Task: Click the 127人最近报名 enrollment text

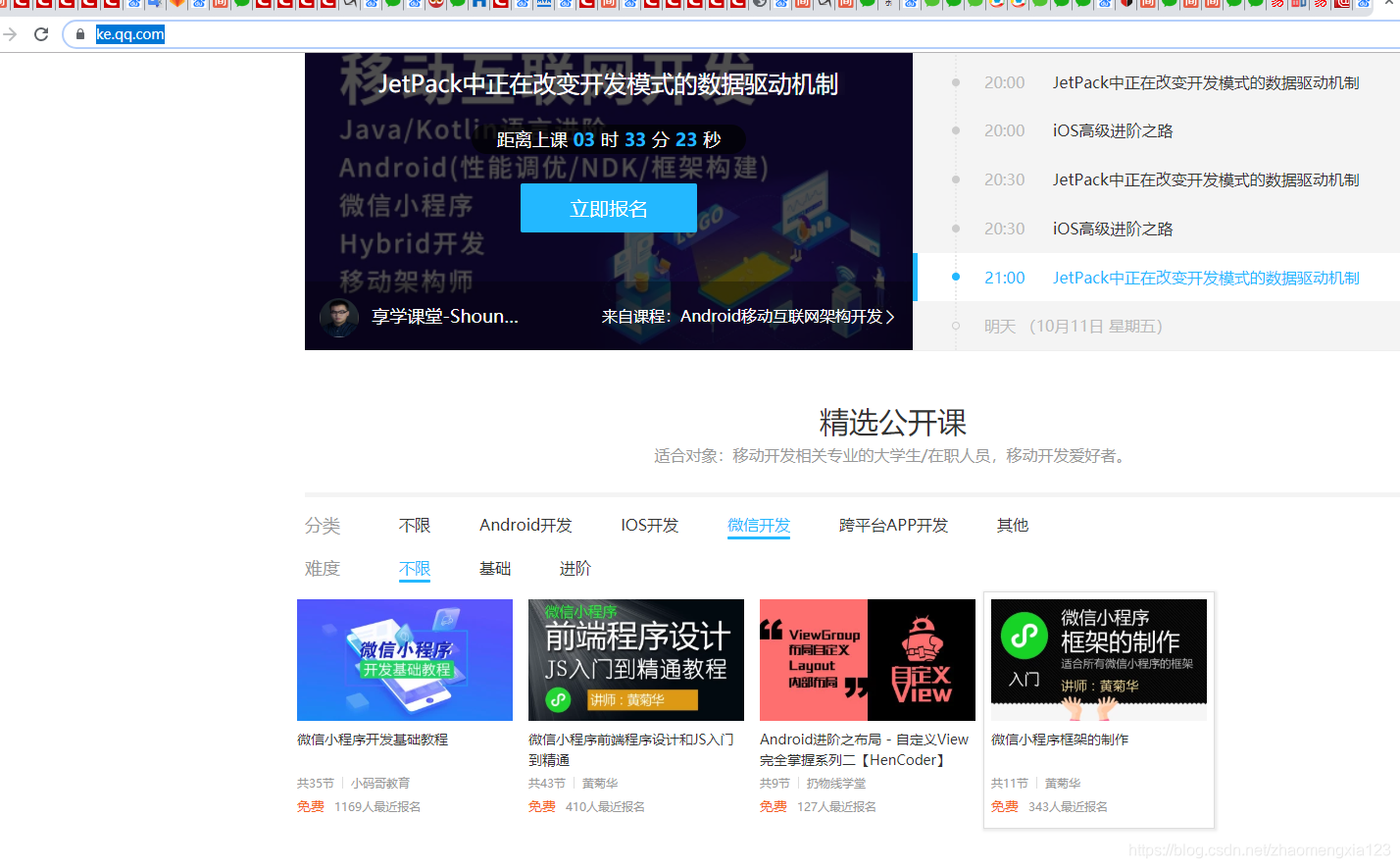Action: (x=836, y=807)
